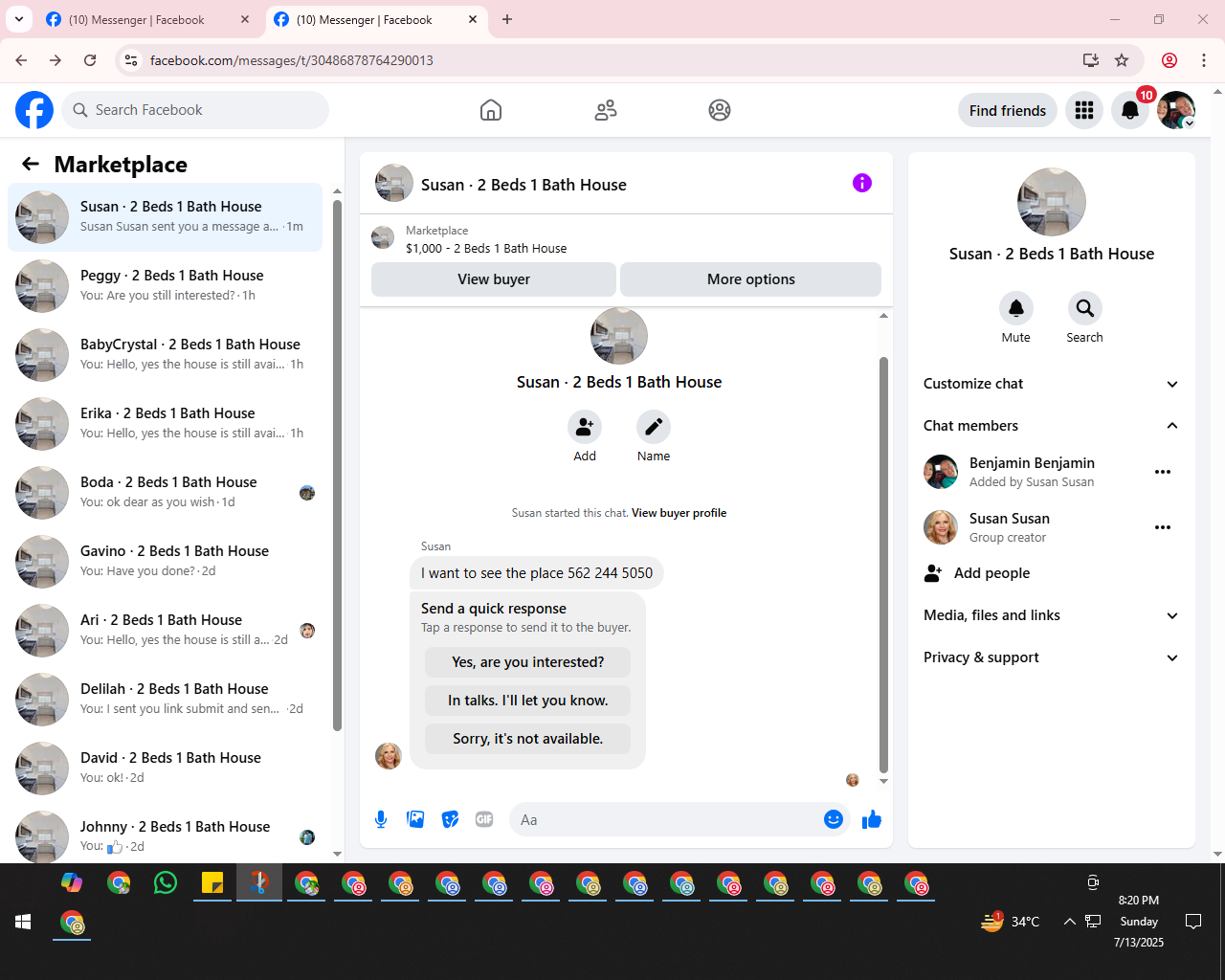Screen dimensions: 1225x980
Task: Open WhatsApp from the taskbar
Action: 166,882
